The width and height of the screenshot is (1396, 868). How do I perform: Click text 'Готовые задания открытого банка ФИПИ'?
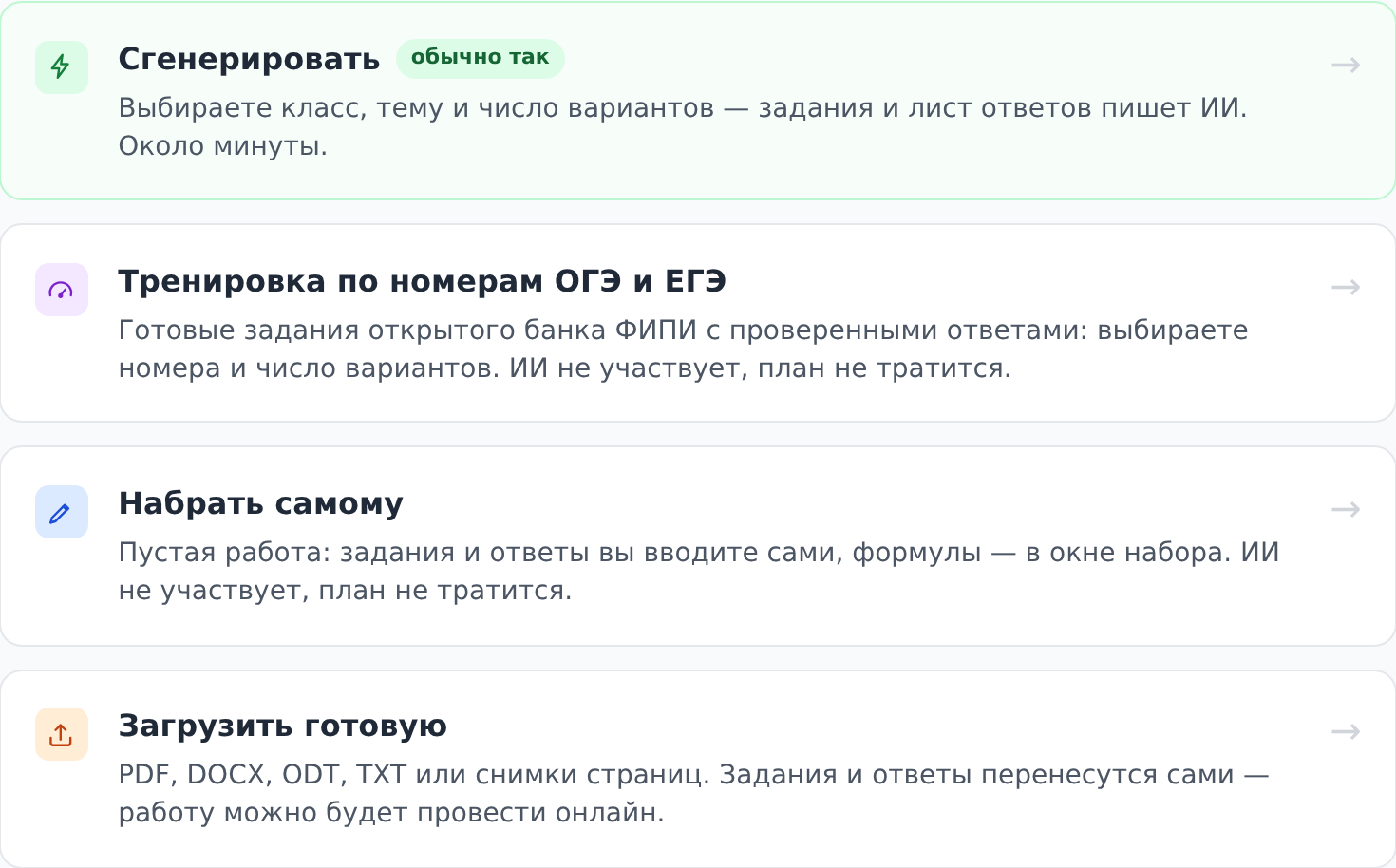[407, 330]
